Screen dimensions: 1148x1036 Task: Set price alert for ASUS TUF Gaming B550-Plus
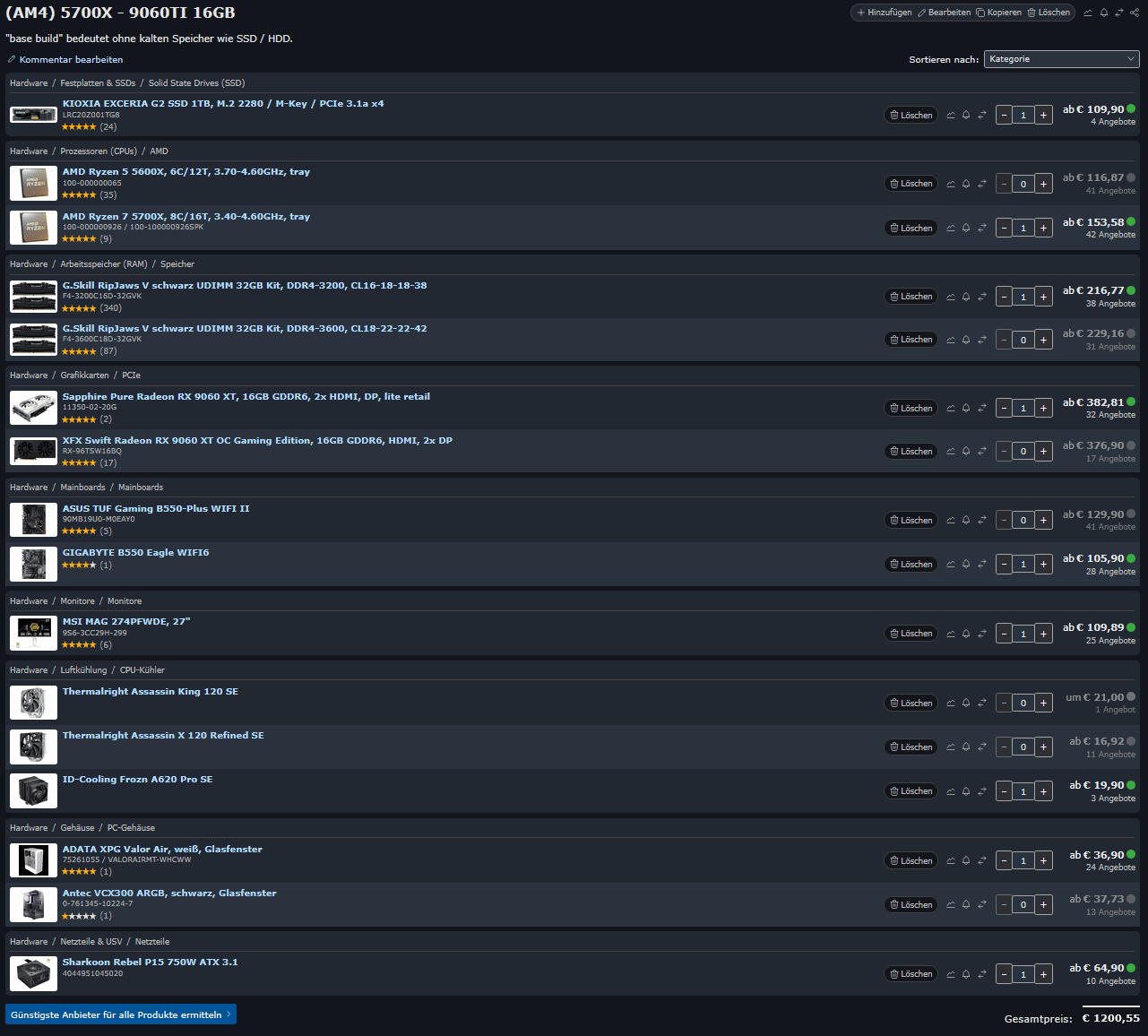pos(966,521)
